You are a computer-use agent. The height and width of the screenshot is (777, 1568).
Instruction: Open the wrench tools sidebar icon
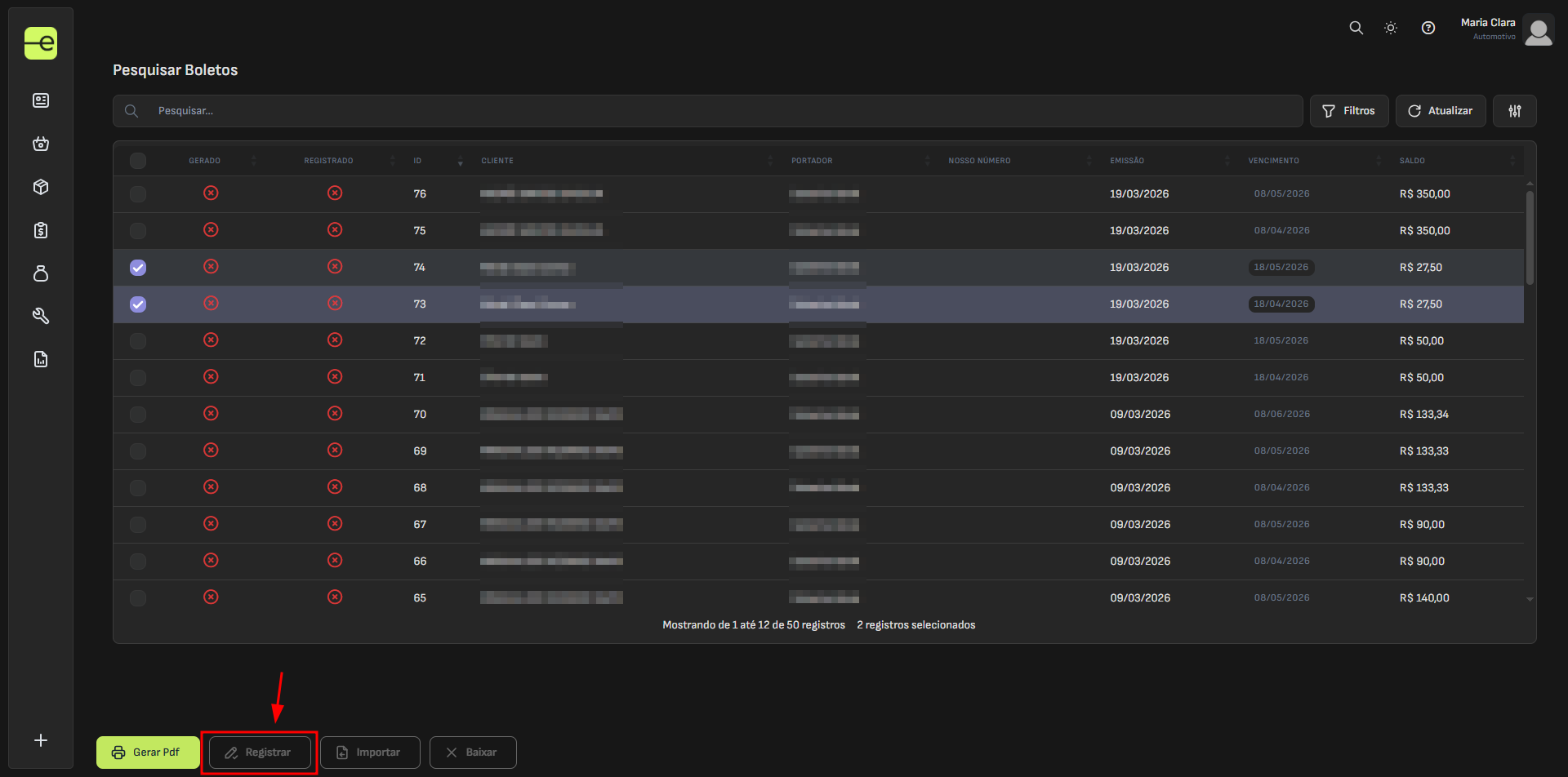coord(41,316)
